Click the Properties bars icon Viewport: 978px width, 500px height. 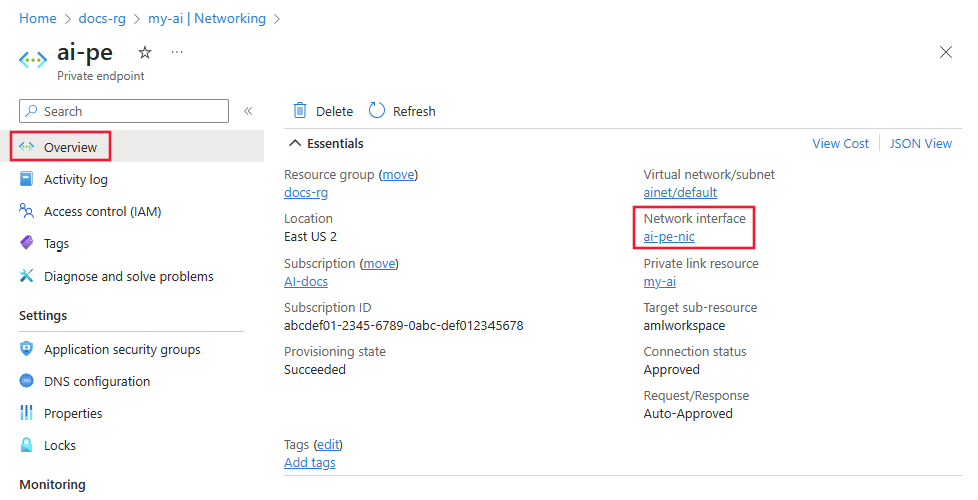point(26,413)
